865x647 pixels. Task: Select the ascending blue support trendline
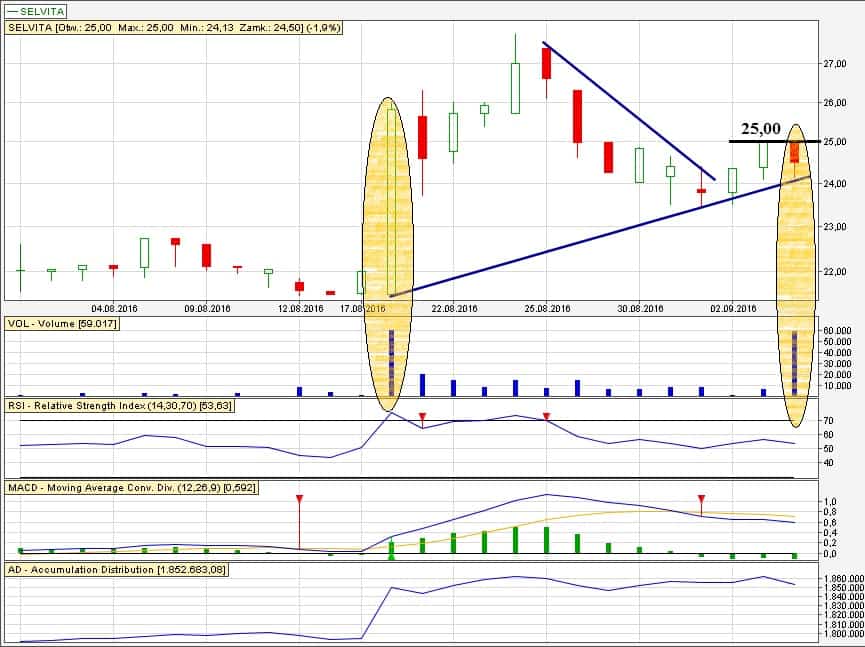(x=516, y=236)
